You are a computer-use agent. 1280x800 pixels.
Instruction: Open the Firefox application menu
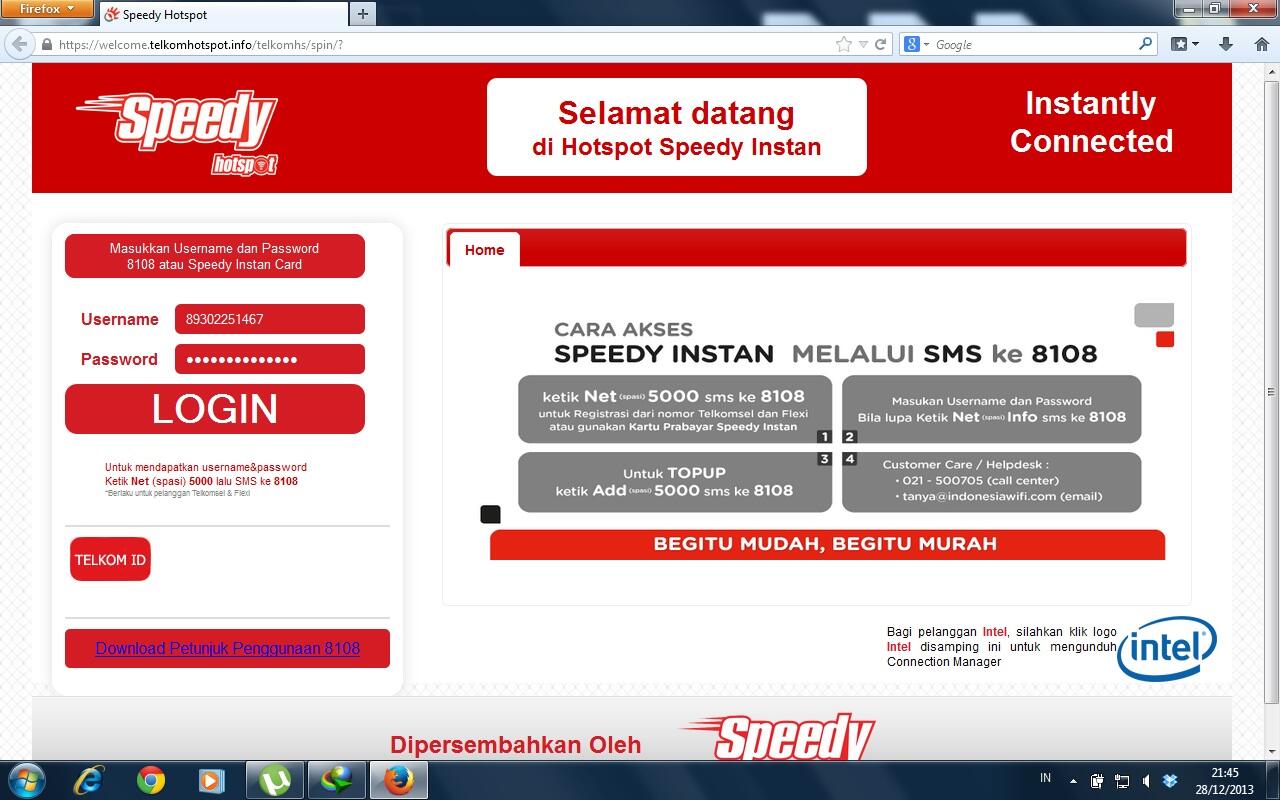coord(47,9)
